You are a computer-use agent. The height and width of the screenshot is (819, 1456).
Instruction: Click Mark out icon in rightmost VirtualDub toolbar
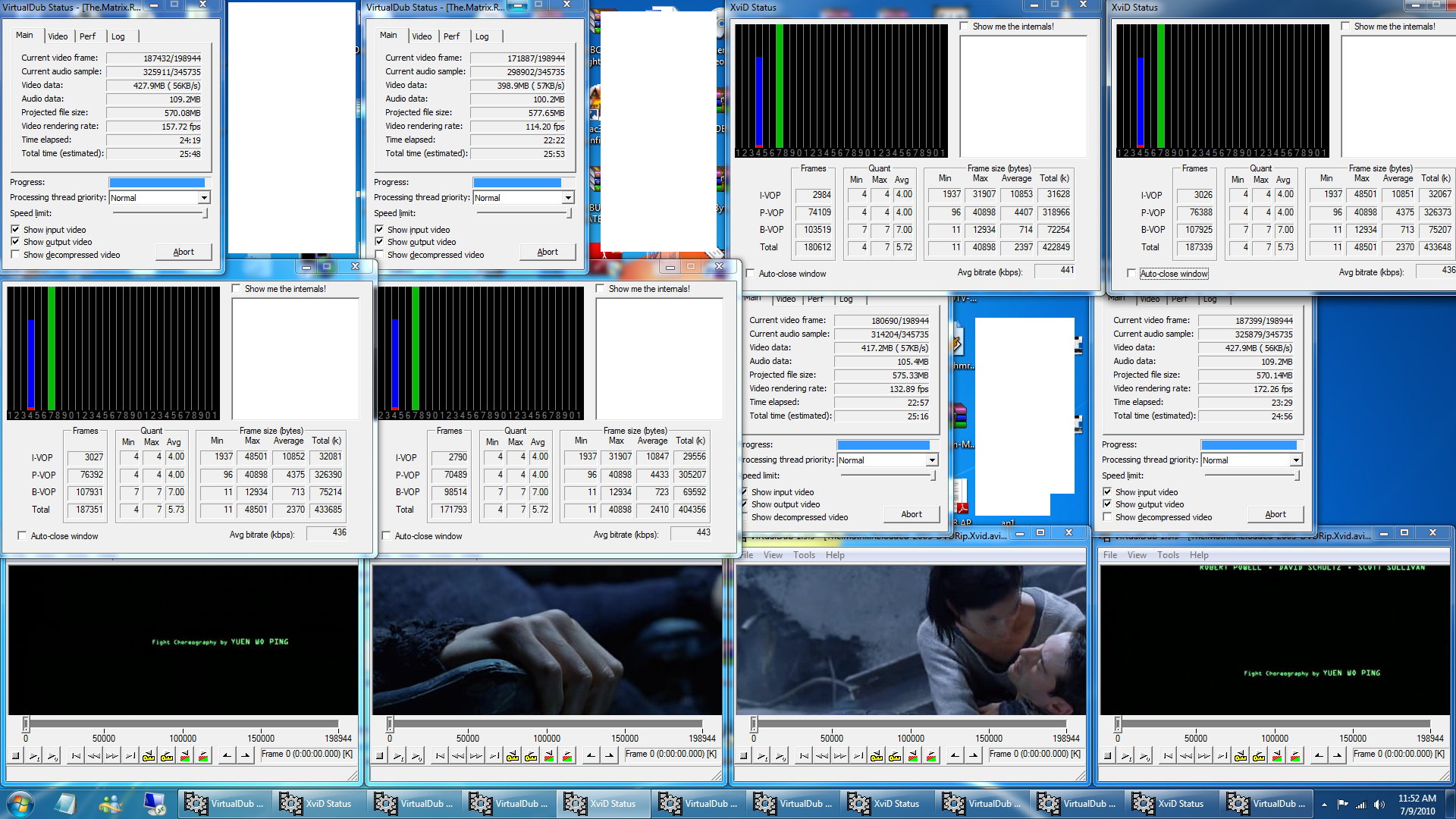tap(1337, 755)
